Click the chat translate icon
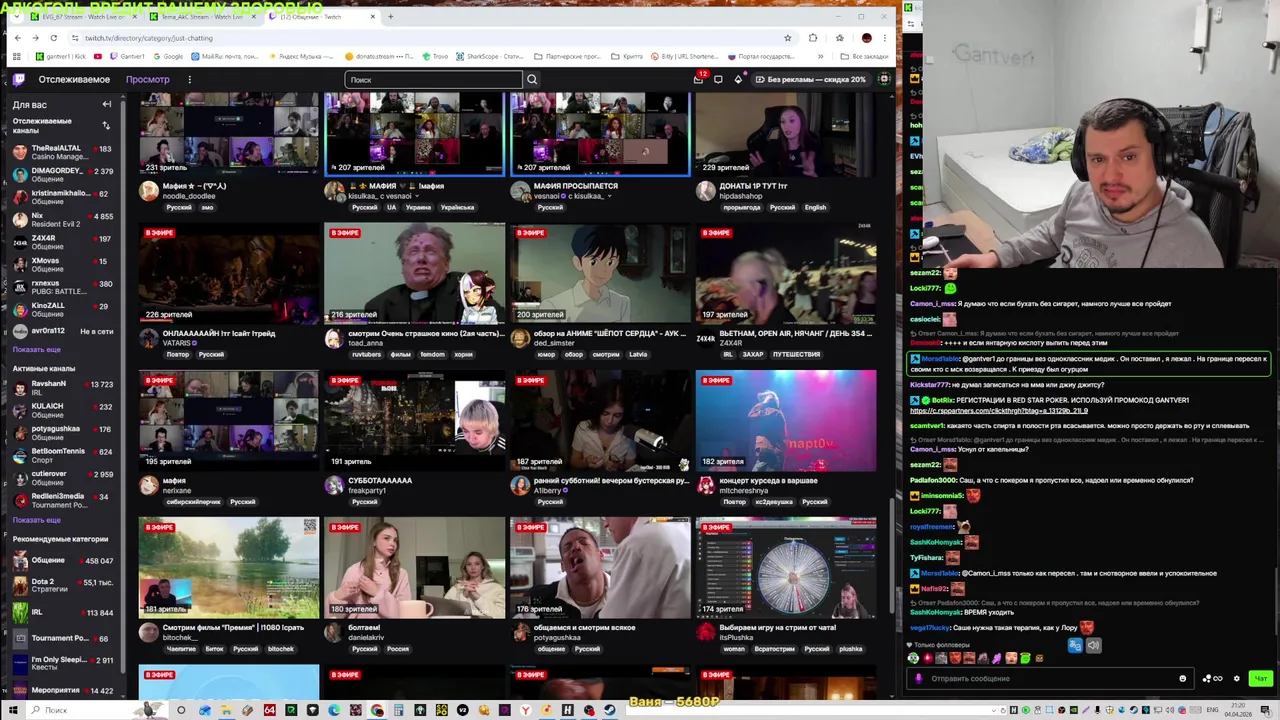 1075,645
